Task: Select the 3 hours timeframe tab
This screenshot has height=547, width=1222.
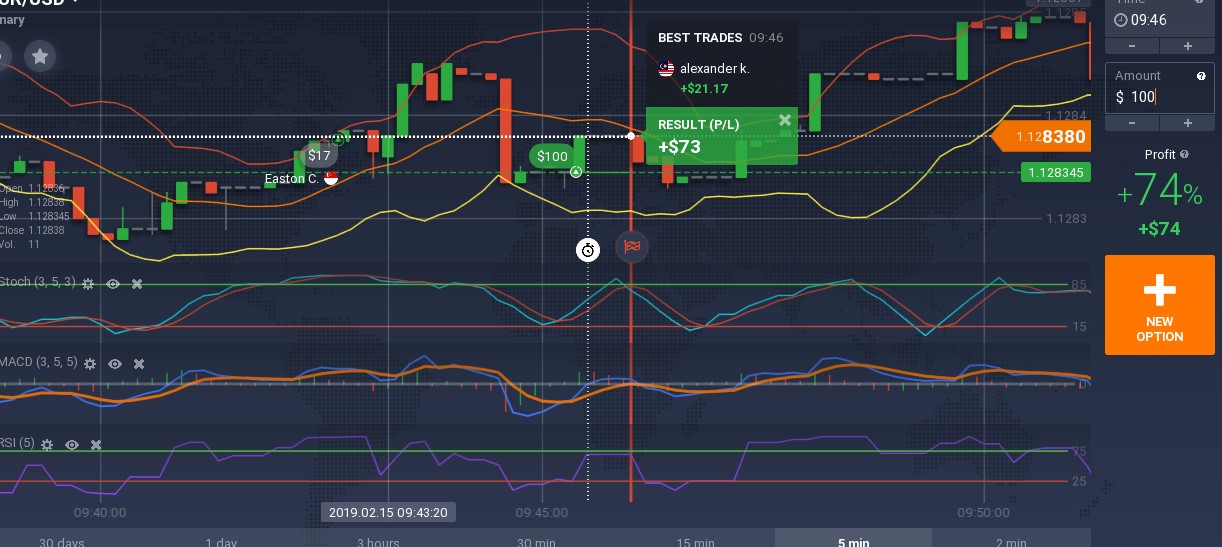Action: click(x=377, y=541)
